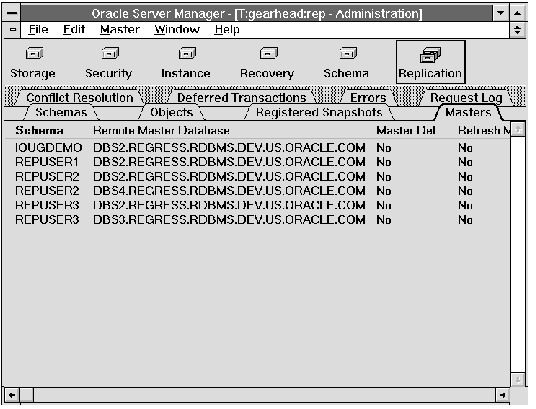Screen dimensions: 536x409
Task: Select REPUSER2 row's DBS4.REGRESS master database
Action: 229,190
